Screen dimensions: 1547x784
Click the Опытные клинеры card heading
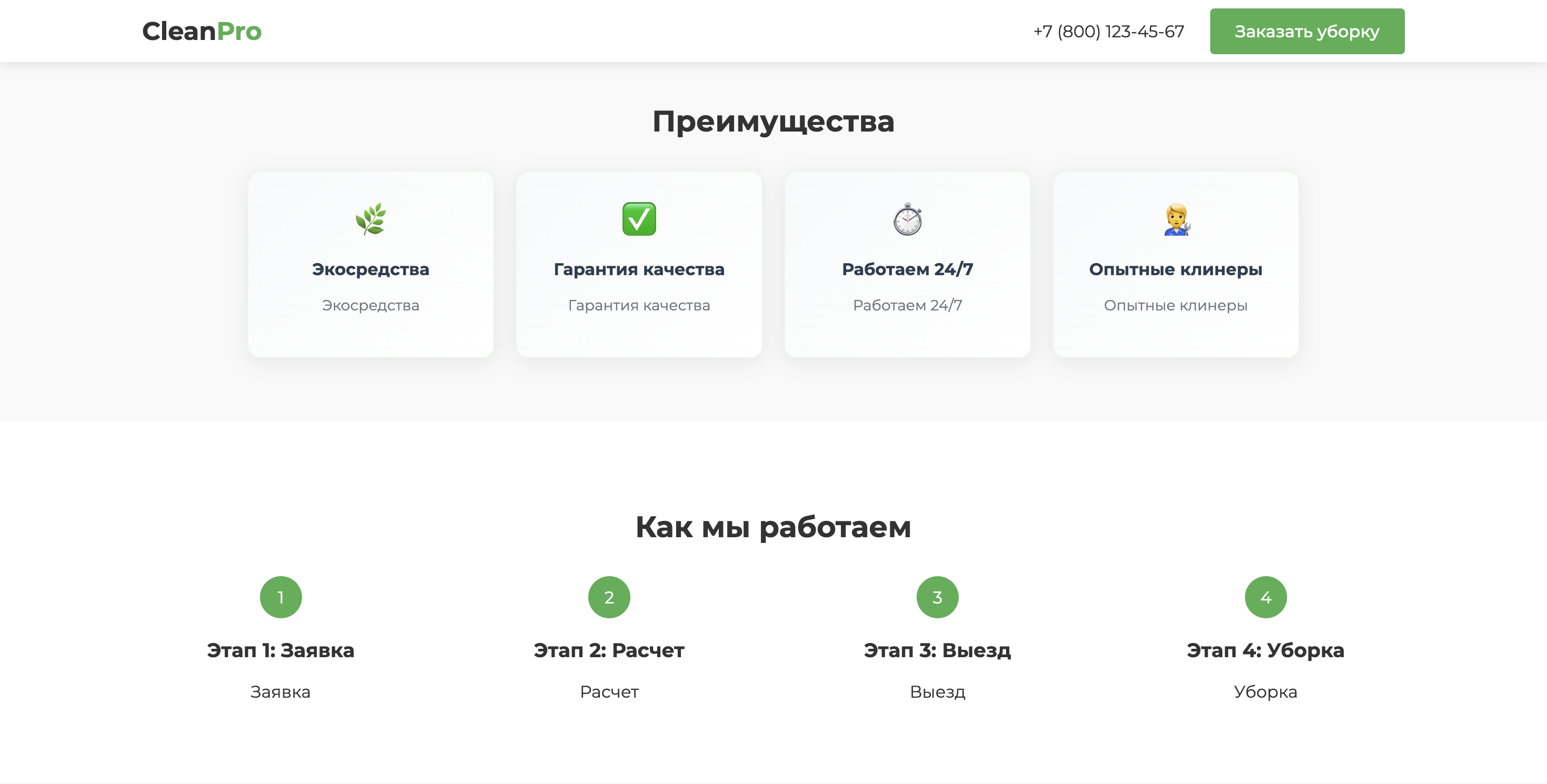pyautogui.click(x=1176, y=269)
